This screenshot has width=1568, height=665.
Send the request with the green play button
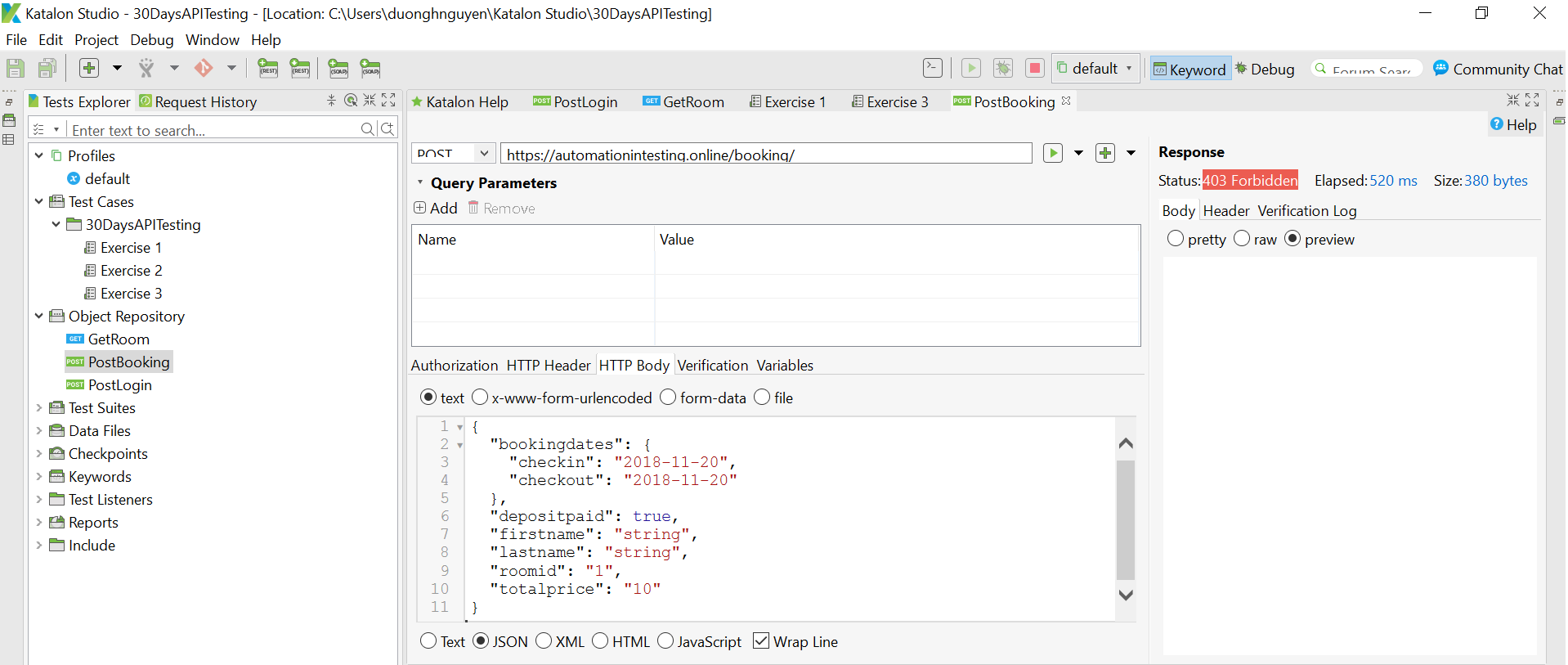[x=1053, y=153]
